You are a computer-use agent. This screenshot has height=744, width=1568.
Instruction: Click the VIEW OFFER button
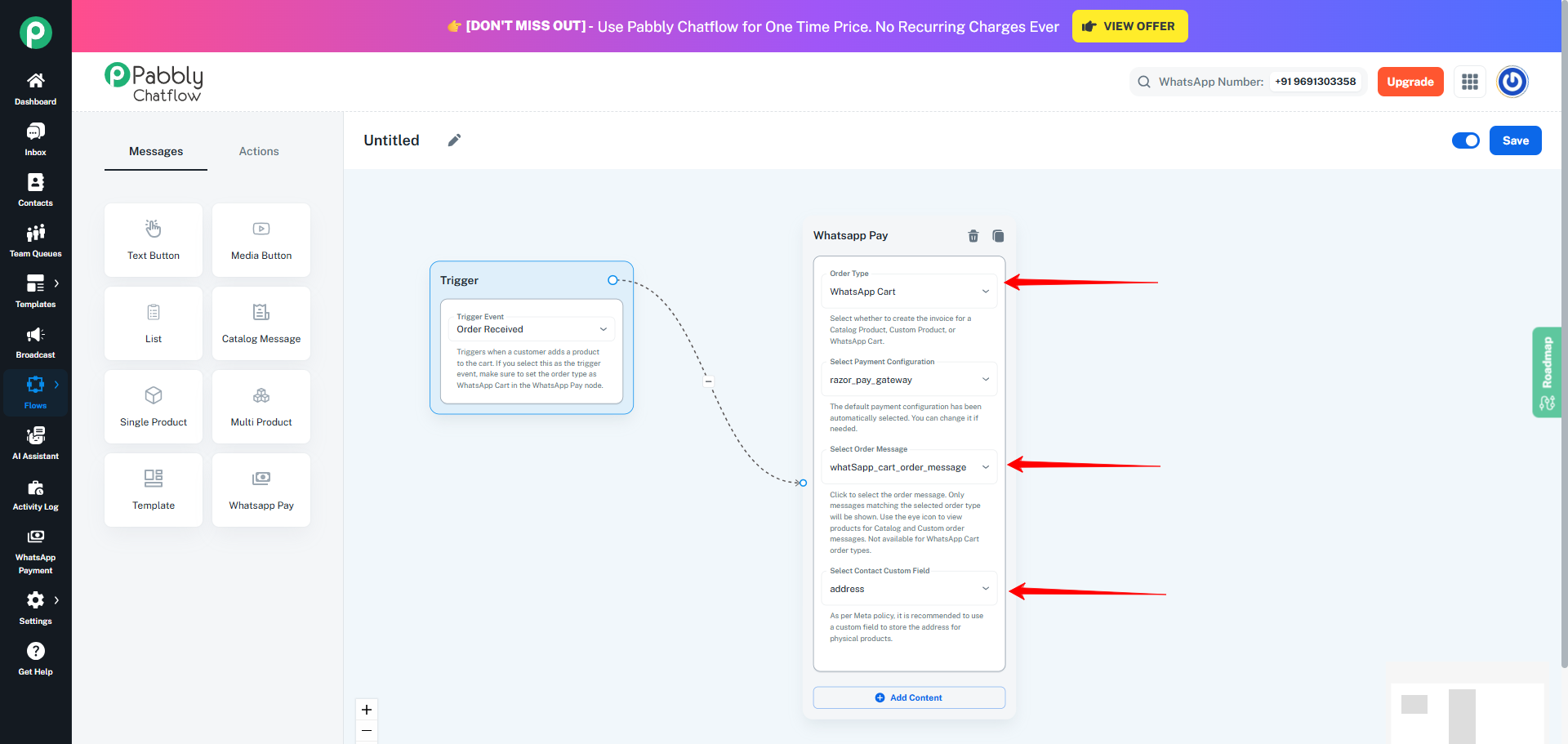click(x=1130, y=26)
